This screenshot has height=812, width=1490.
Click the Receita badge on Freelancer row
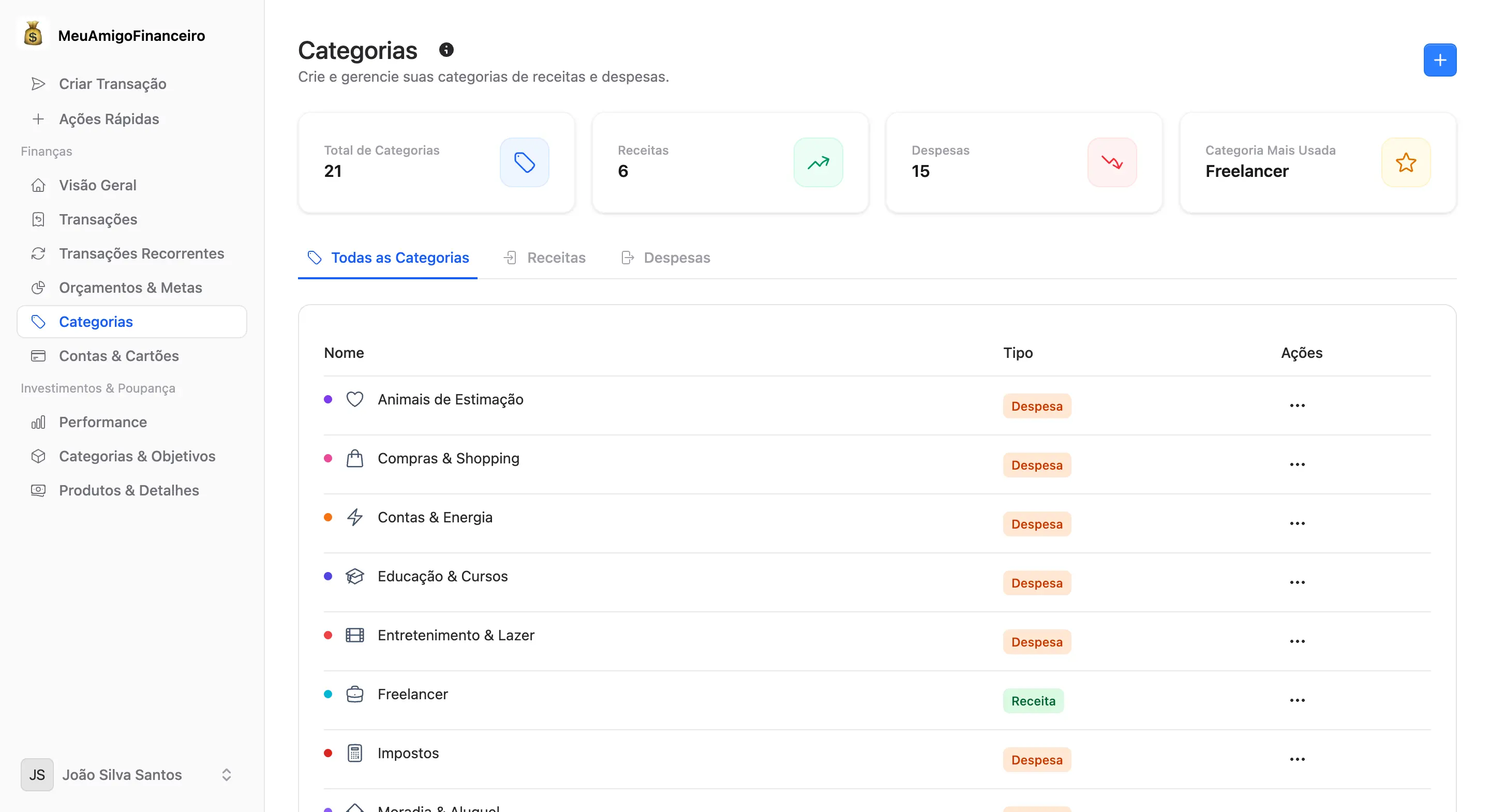(1033, 700)
